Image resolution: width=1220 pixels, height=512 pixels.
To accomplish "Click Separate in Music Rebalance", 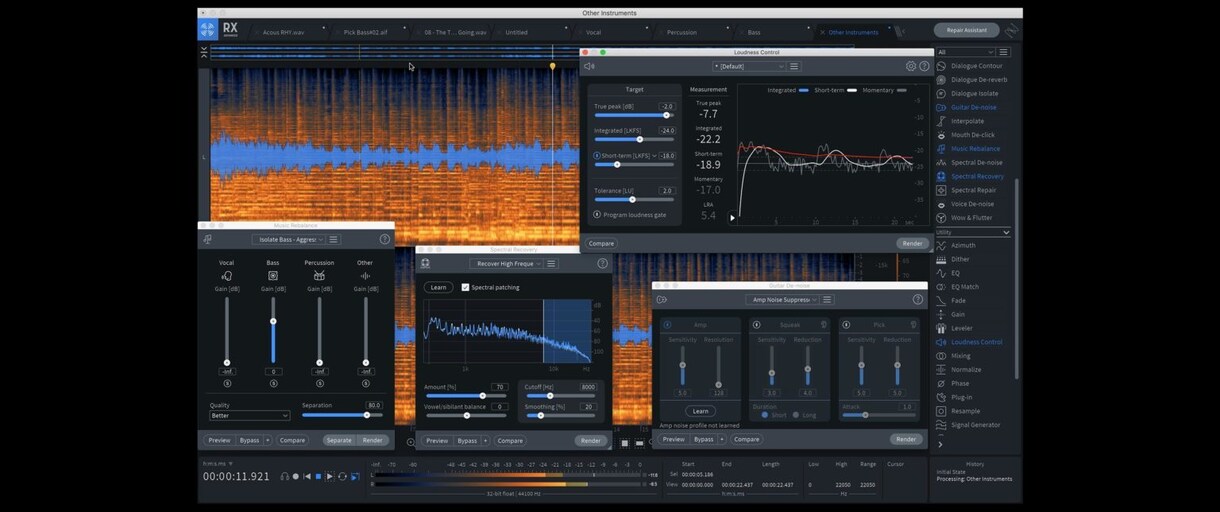I will click(339, 440).
